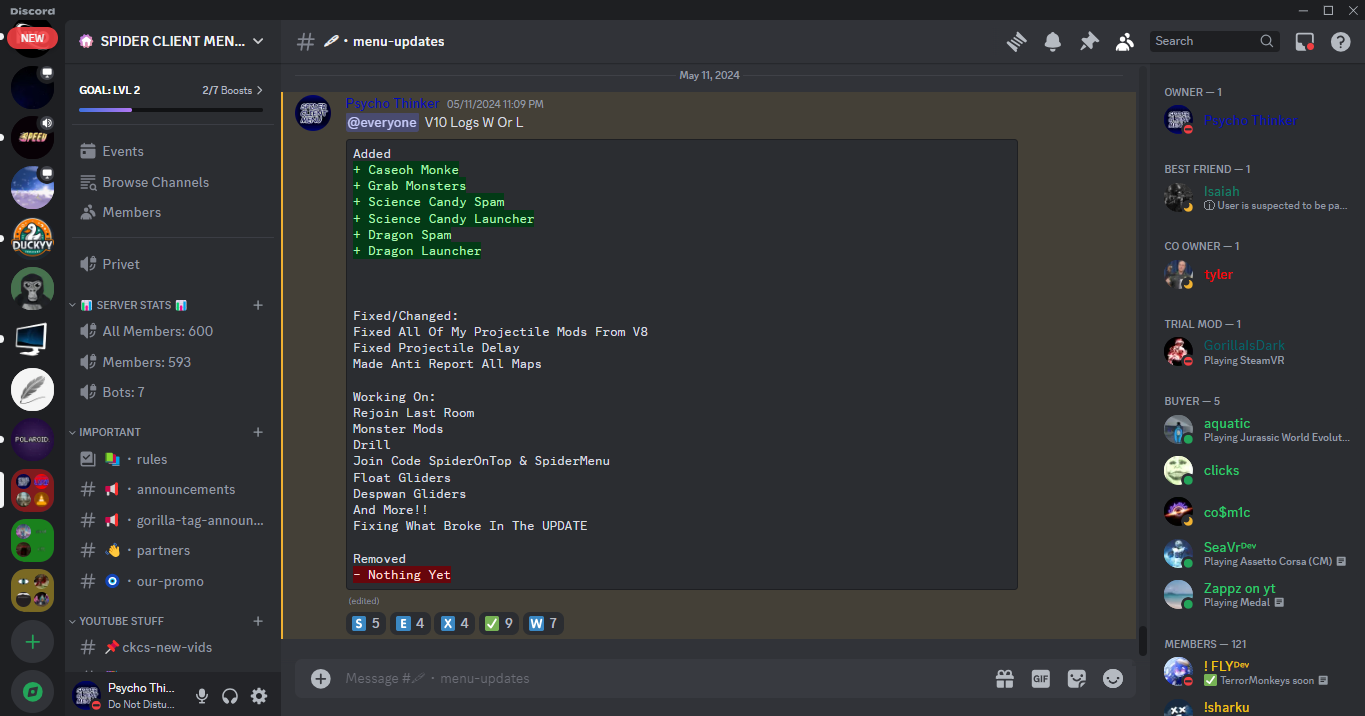Open the SPIDER CLIENT MENU server dropdown
The image size is (1365, 716).
(173, 41)
